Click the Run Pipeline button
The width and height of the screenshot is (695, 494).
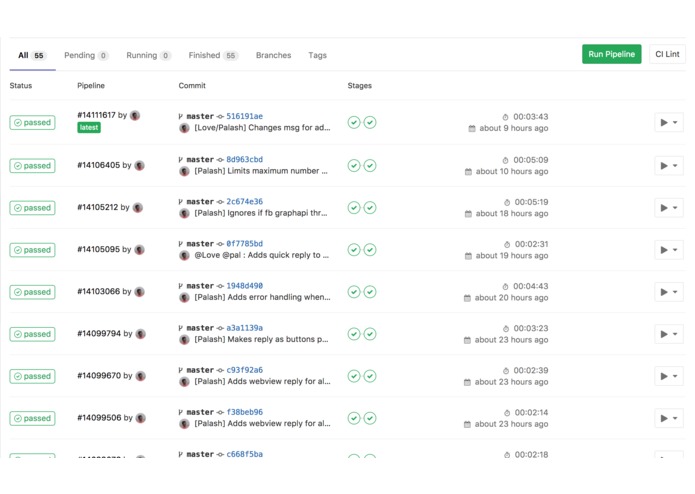click(x=612, y=54)
